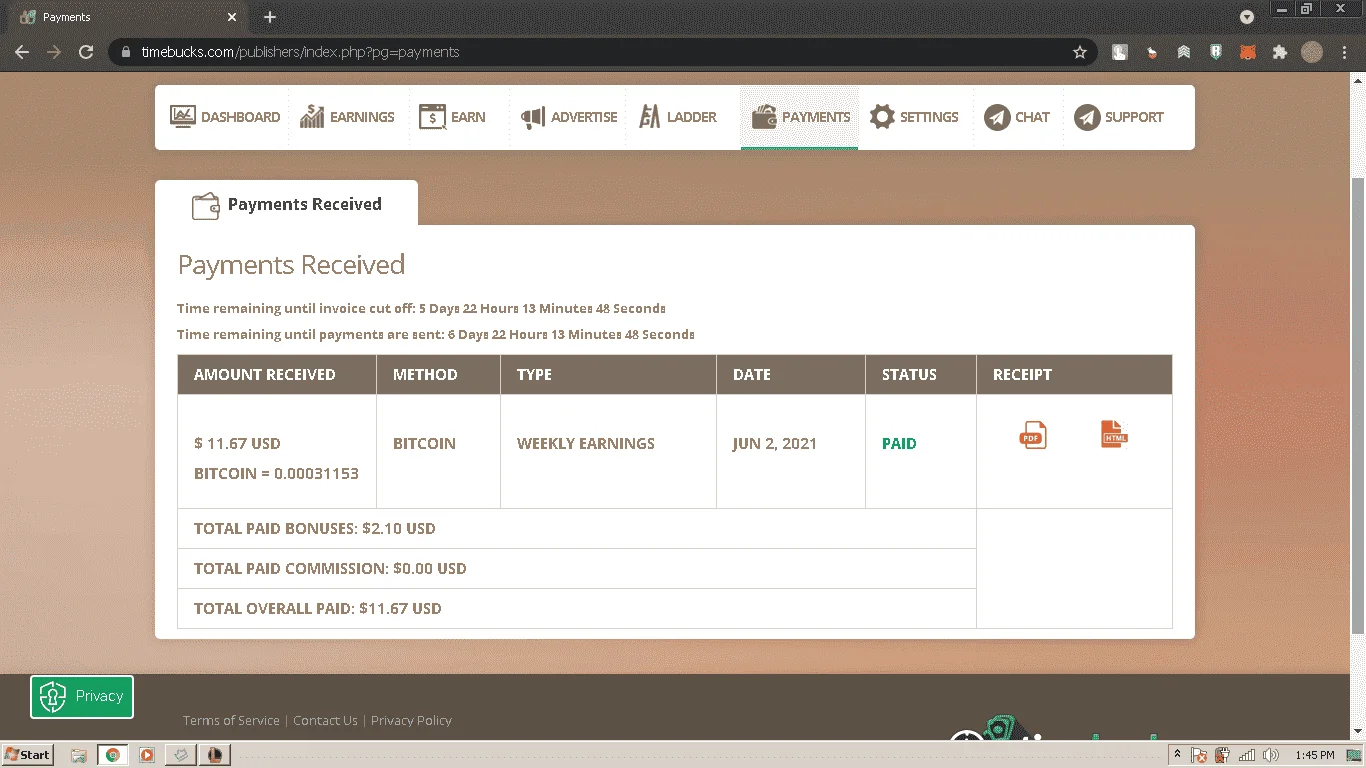This screenshot has height=768, width=1366.
Task: Open Terms of Service link
Action: [231, 720]
